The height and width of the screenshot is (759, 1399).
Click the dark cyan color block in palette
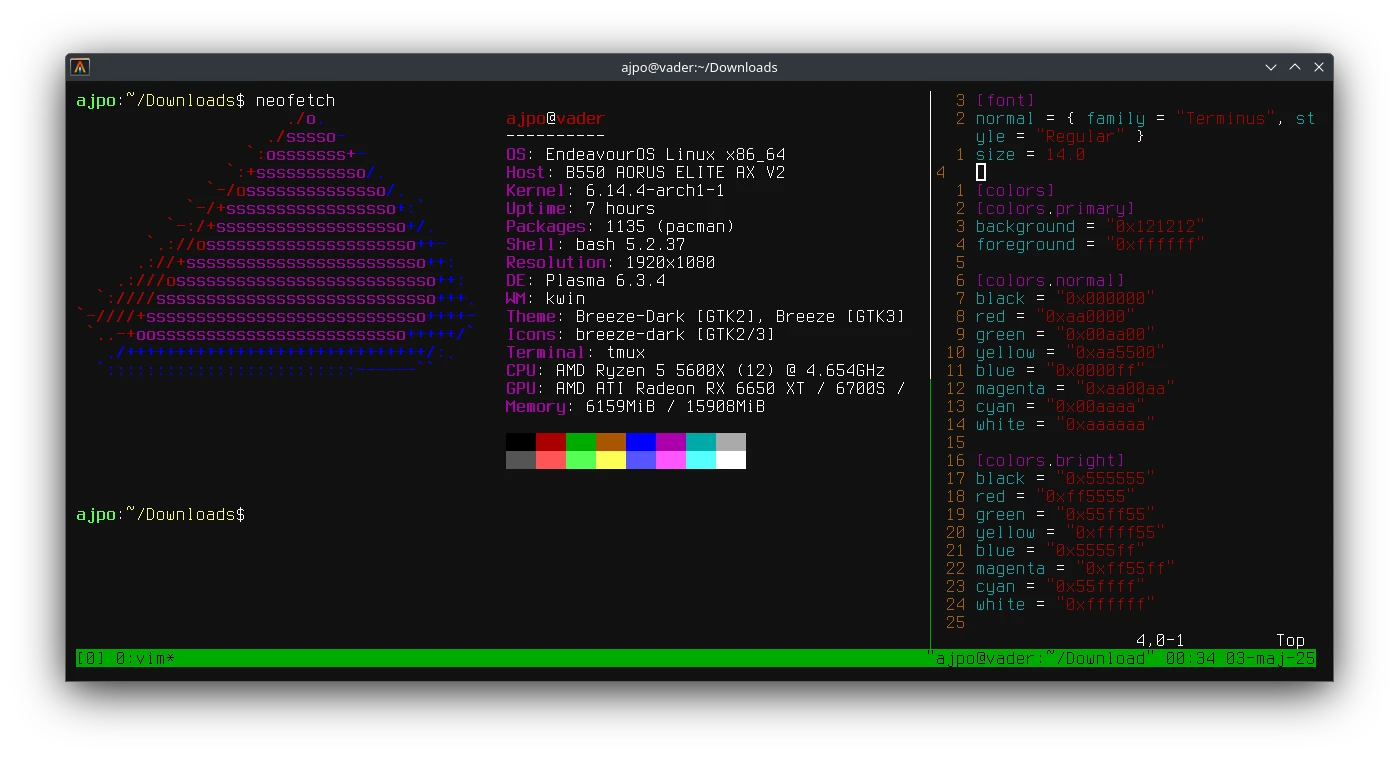tap(701, 442)
